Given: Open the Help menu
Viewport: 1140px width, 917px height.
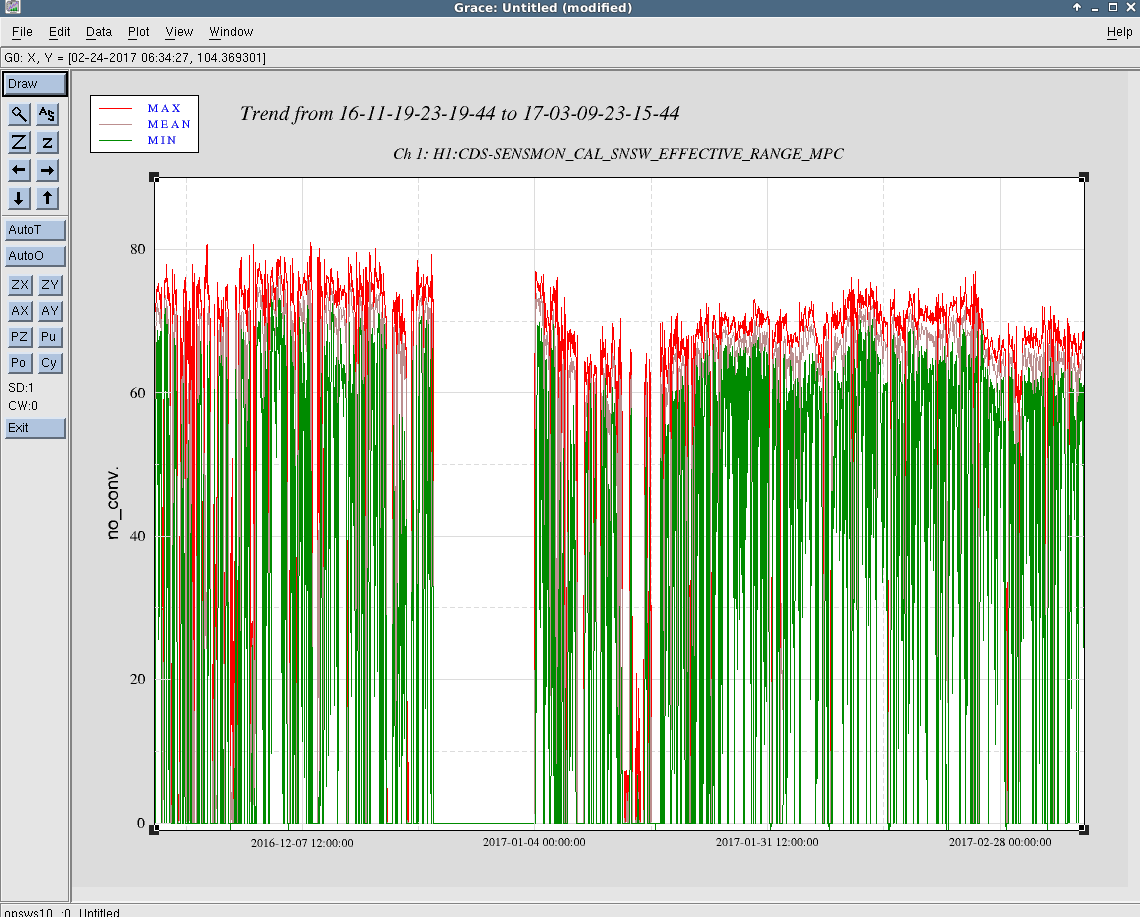Looking at the screenshot, I should click(x=1119, y=32).
